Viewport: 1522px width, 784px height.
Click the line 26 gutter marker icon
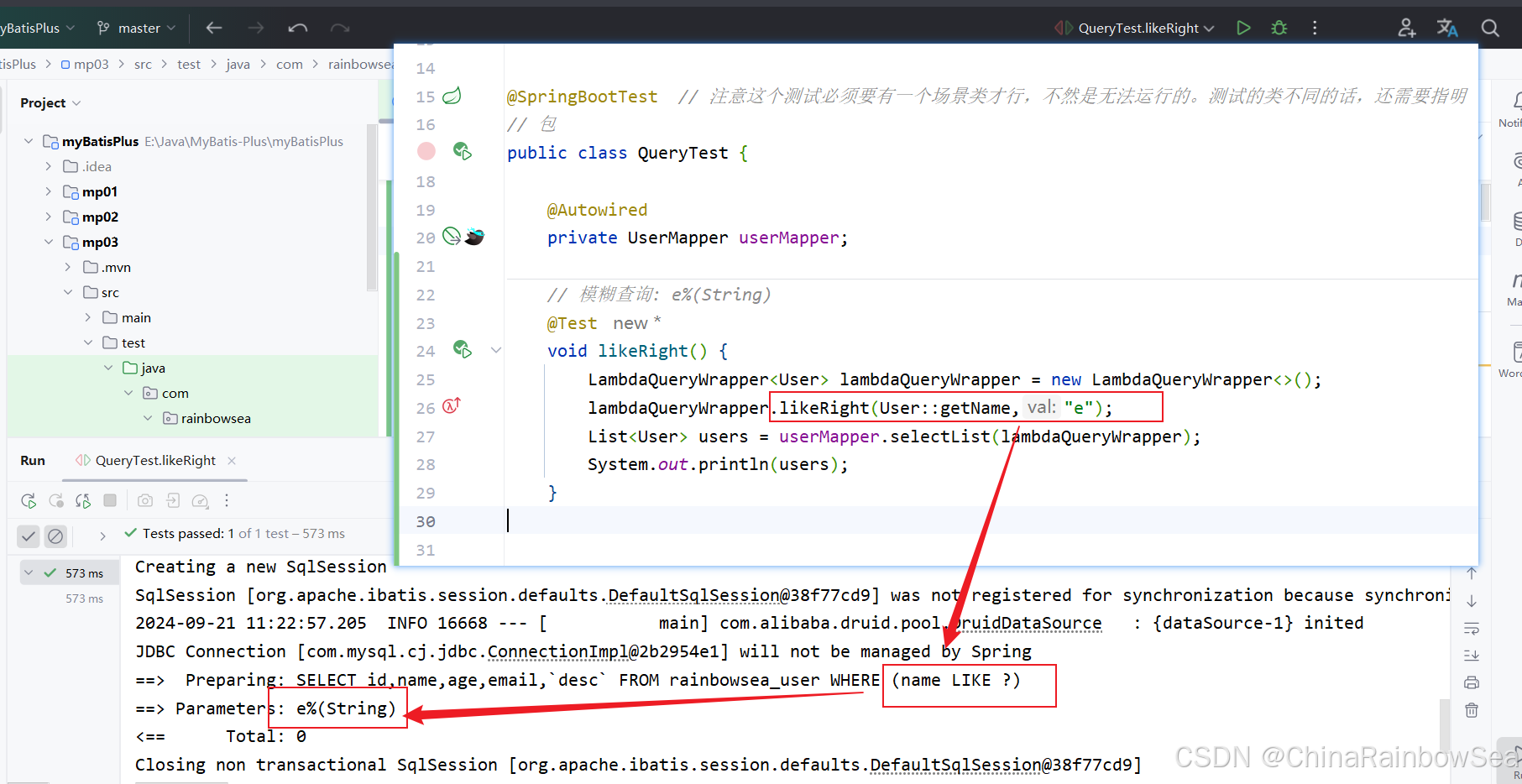pos(452,405)
